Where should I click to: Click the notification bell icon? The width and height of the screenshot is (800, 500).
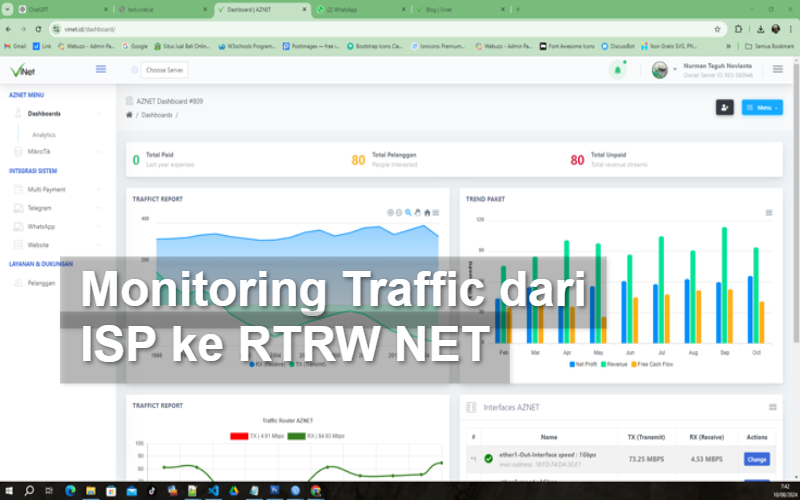pyautogui.click(x=618, y=70)
